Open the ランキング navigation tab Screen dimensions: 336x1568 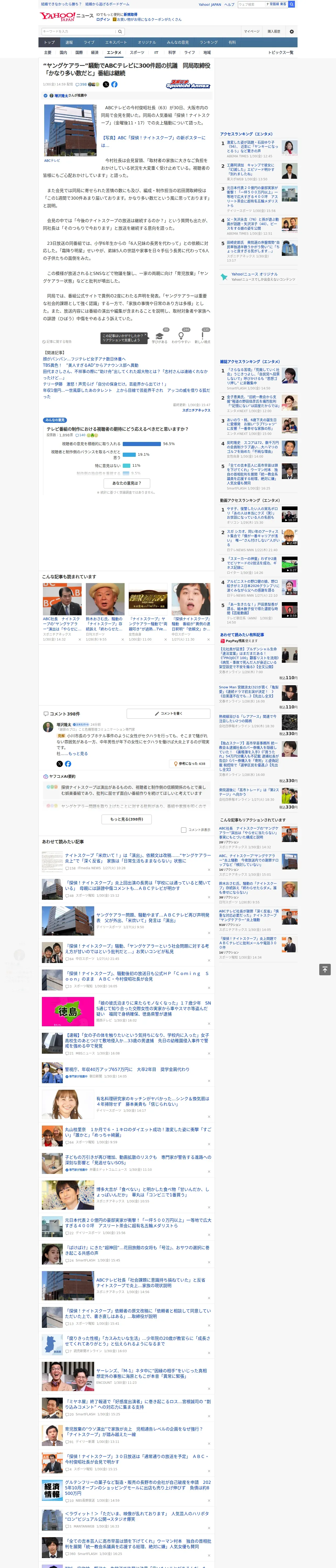click(x=209, y=43)
